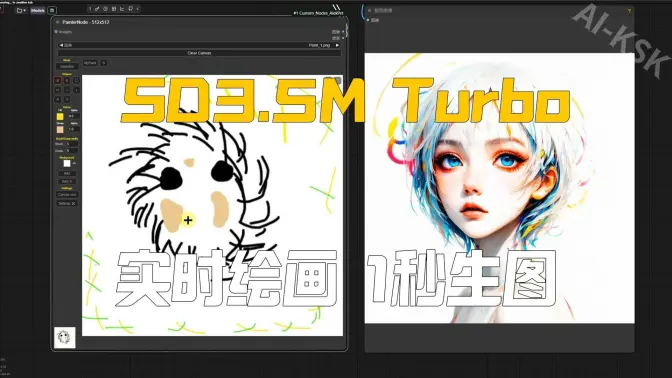Open the yellow Fill color swatch
This screenshot has width=672, height=378.
tap(60, 117)
